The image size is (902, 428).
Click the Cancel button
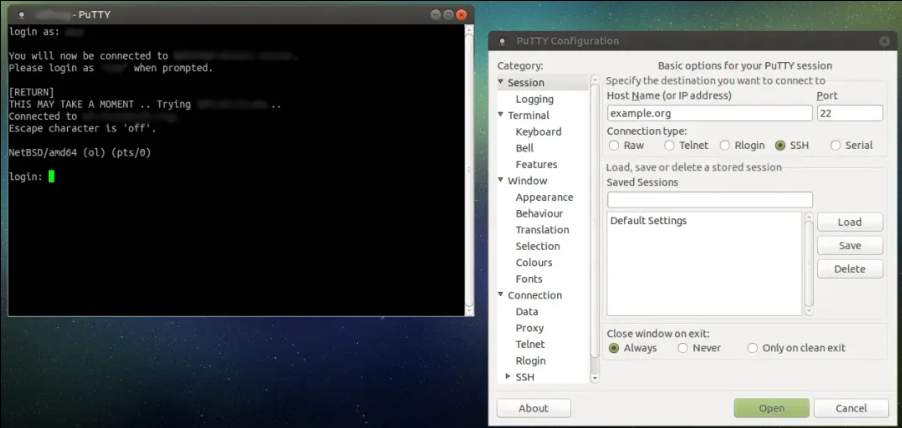pos(851,408)
